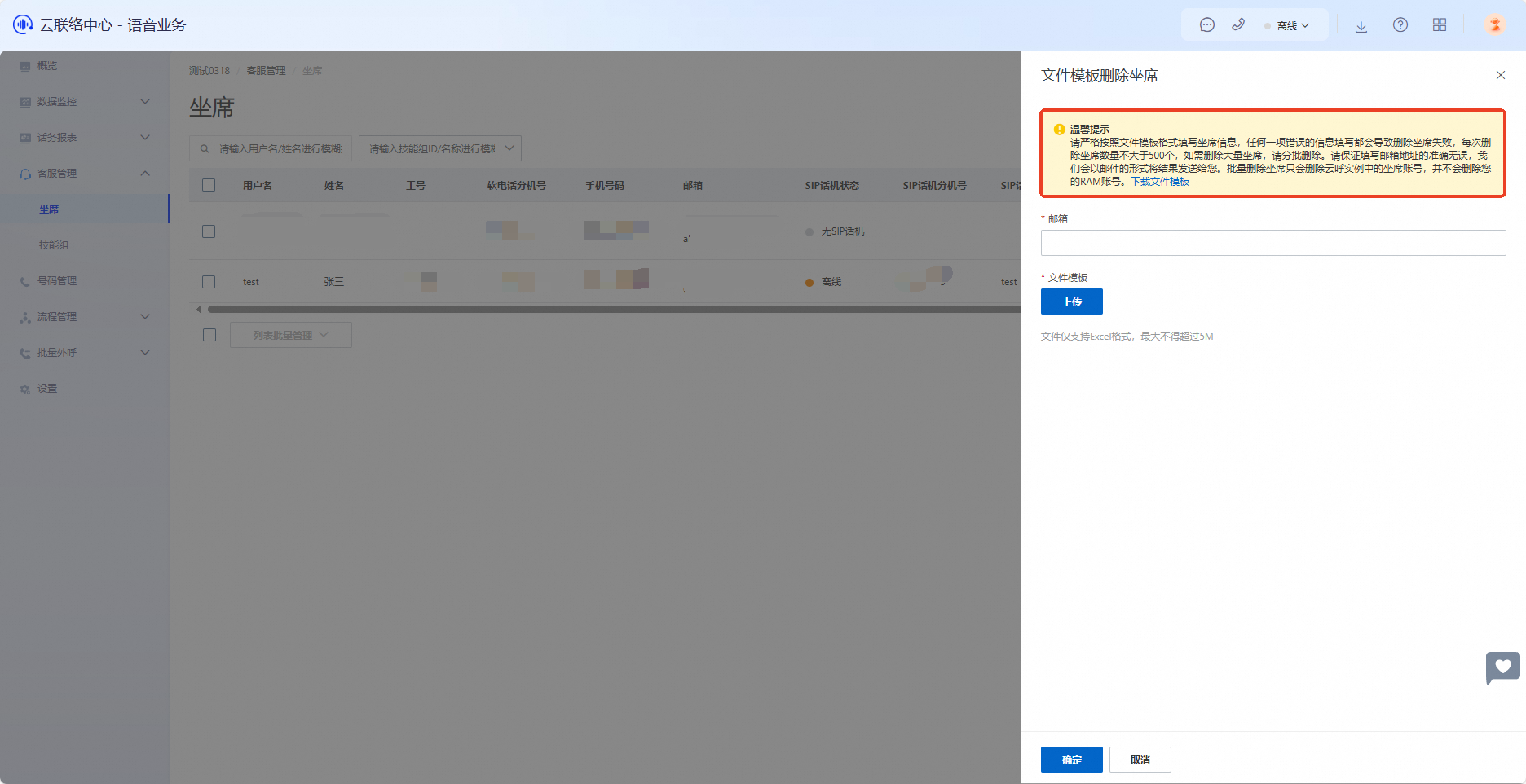The image size is (1526, 784).
Task: Focus the 邮箱 input field
Action: pos(1273,243)
